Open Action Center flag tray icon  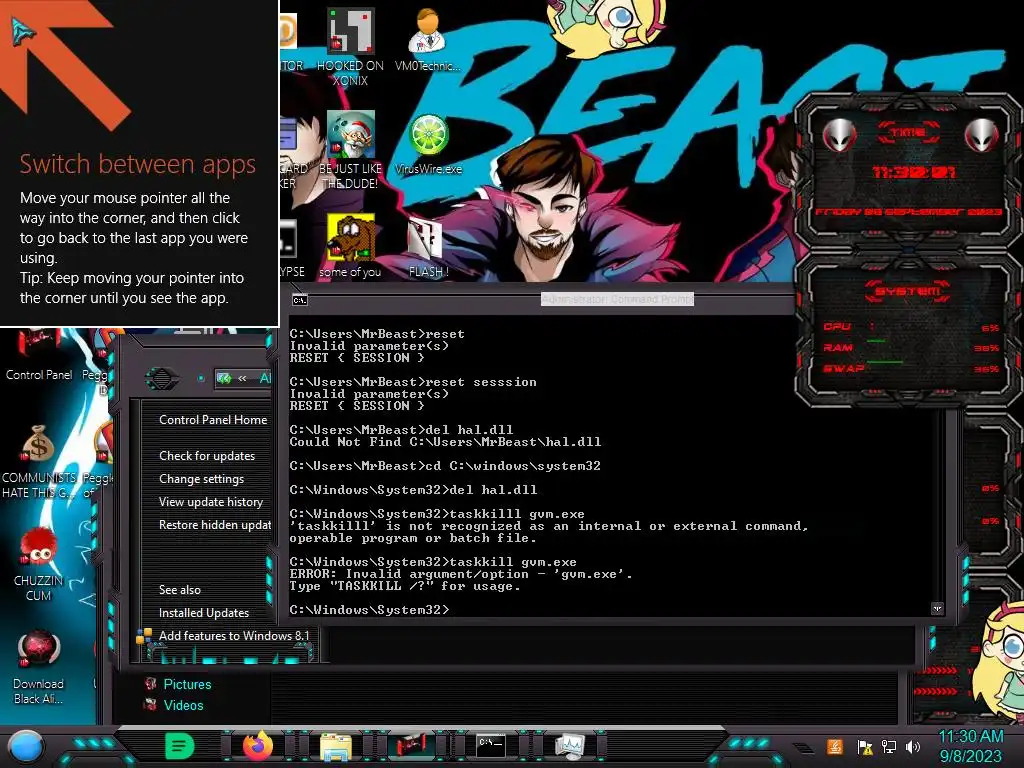tap(865, 747)
